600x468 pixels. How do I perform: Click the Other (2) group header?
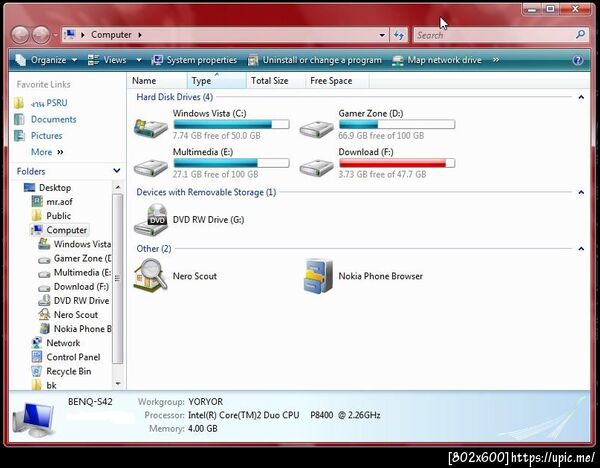point(154,249)
